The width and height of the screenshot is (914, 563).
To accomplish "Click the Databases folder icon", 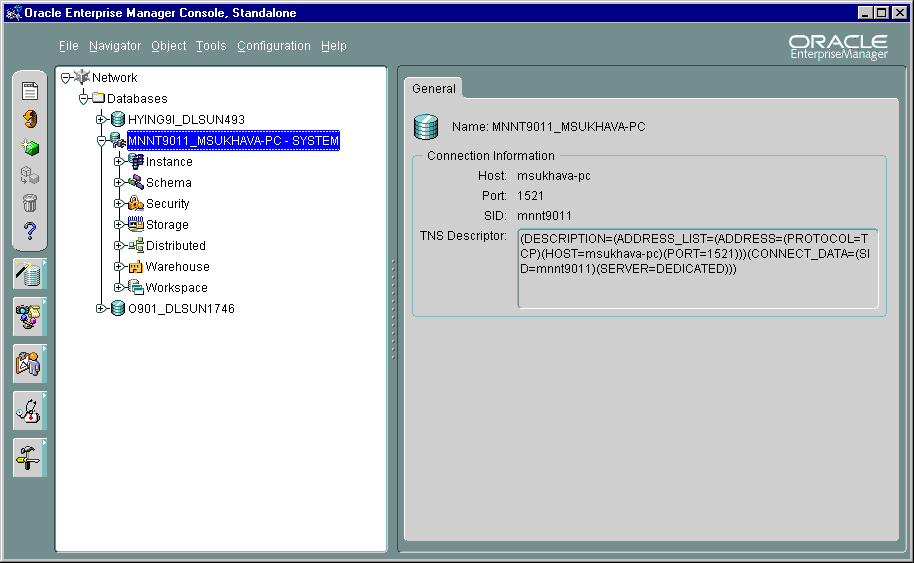I will 99,98.
